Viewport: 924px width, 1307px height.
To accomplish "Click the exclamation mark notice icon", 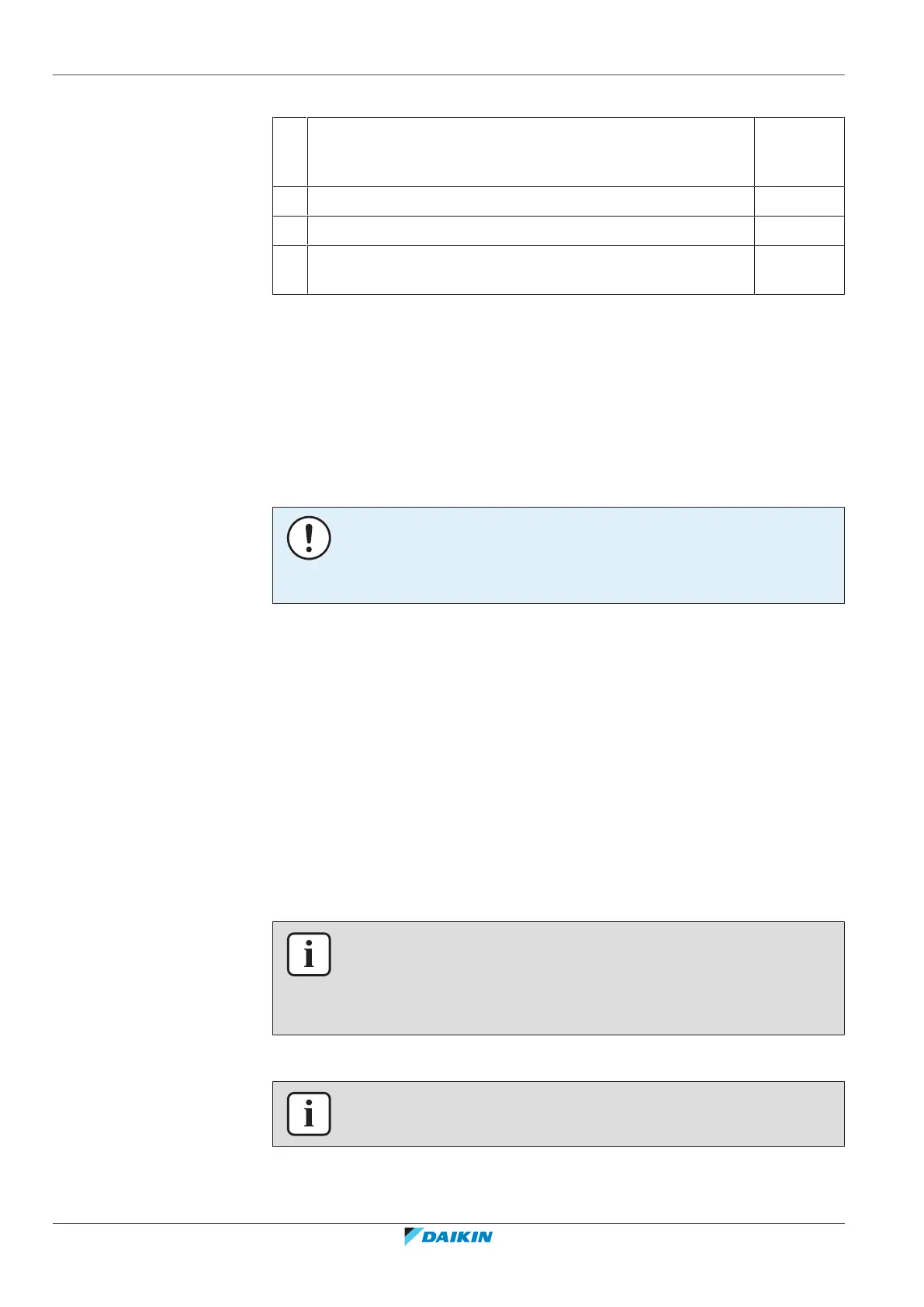I will pyautogui.click(x=309, y=538).
